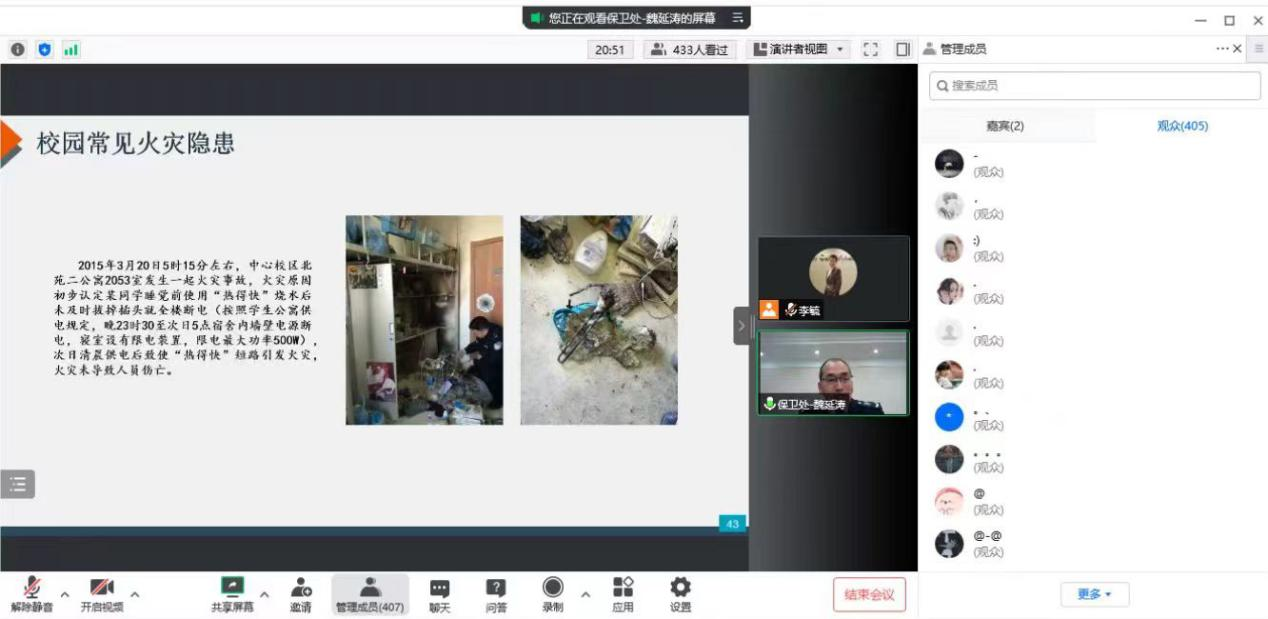Switch to the Guests (嘉宾) tab

[x=1005, y=126]
